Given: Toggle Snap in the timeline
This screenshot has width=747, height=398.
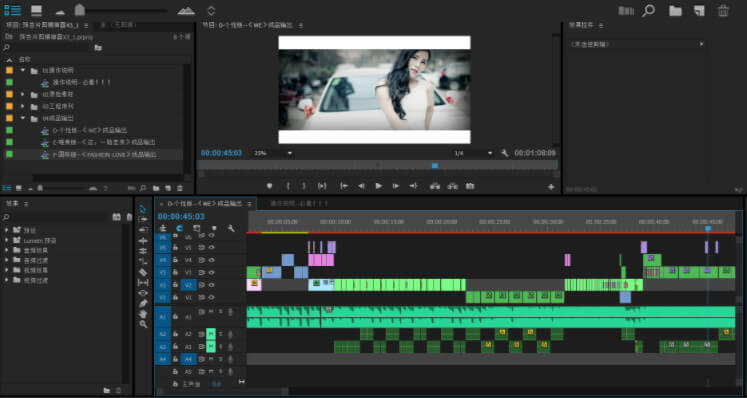Looking at the screenshot, I should pyautogui.click(x=180, y=228).
